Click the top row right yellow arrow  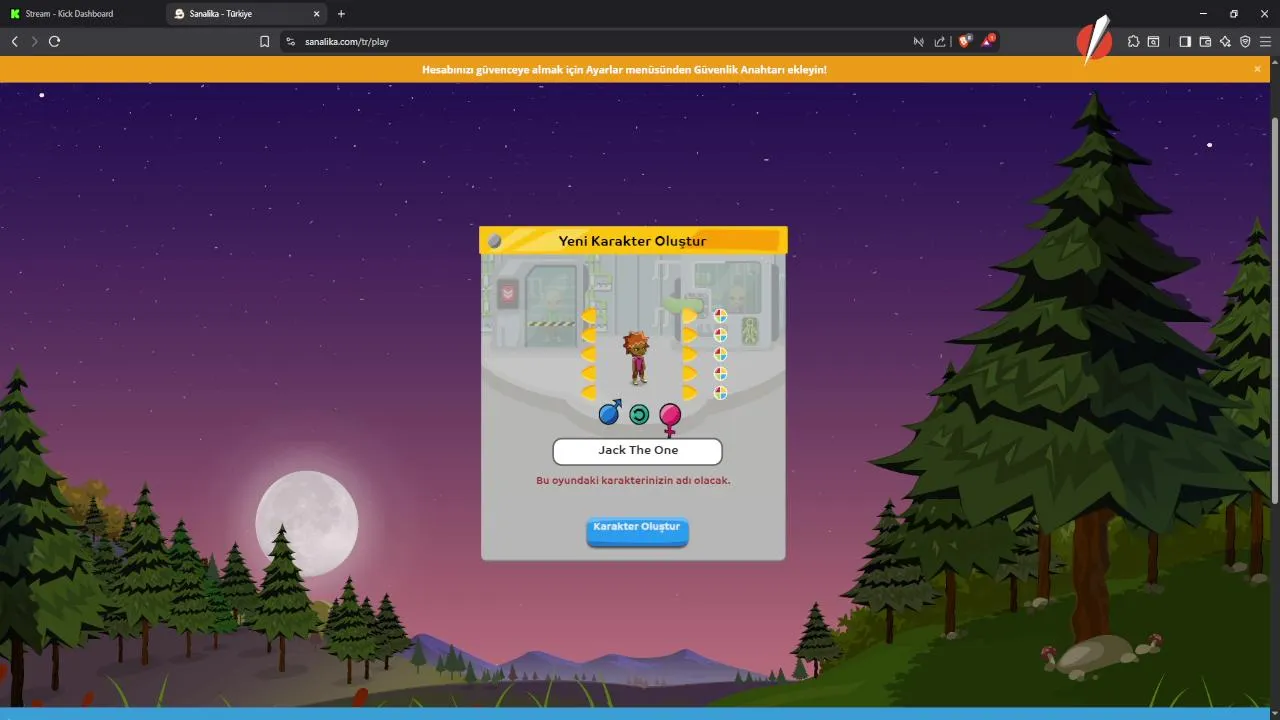tap(690, 316)
